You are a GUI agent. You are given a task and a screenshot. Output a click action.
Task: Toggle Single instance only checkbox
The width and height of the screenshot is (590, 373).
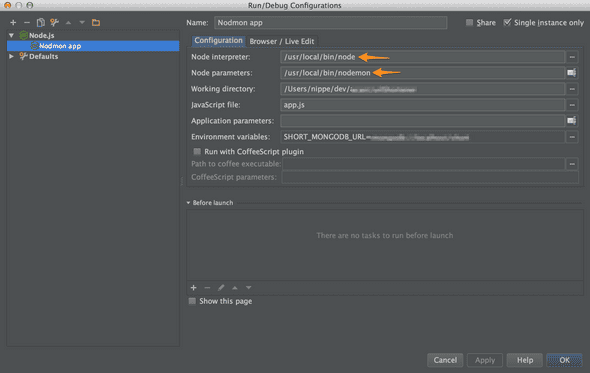[x=507, y=23]
